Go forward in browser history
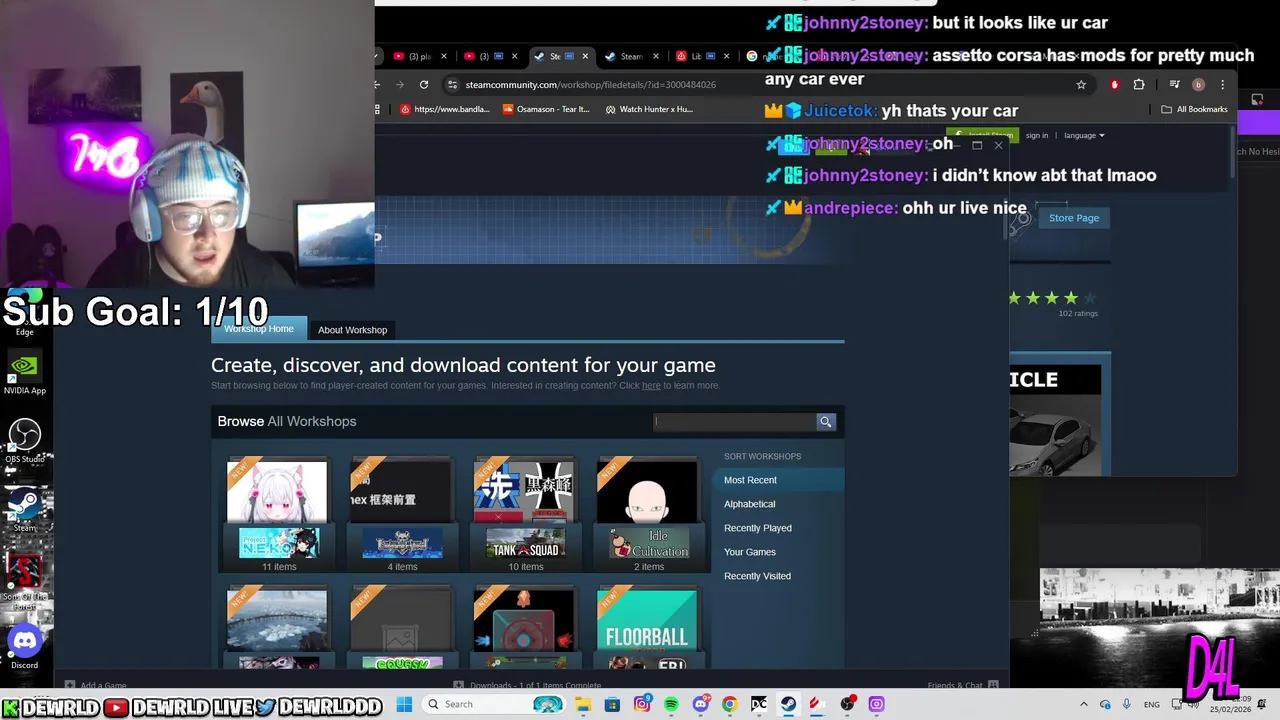 tap(400, 85)
